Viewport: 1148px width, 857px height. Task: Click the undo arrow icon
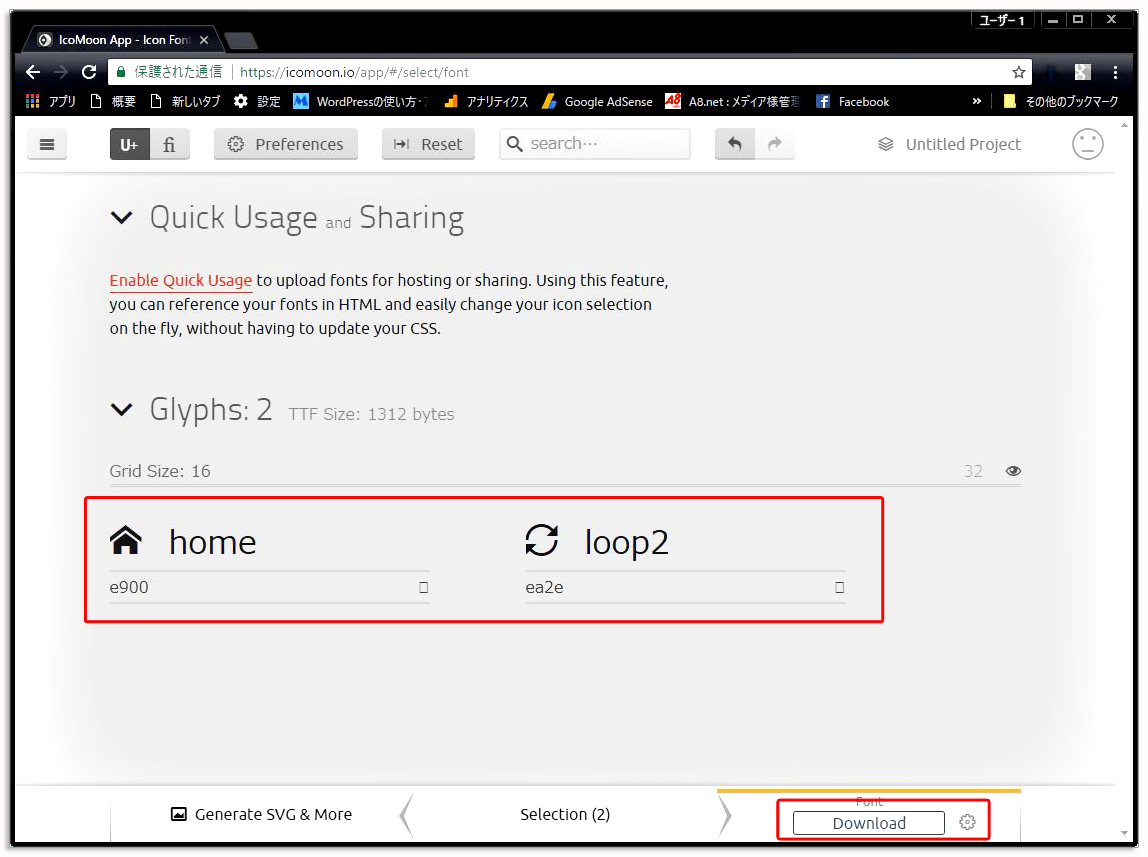click(x=735, y=144)
